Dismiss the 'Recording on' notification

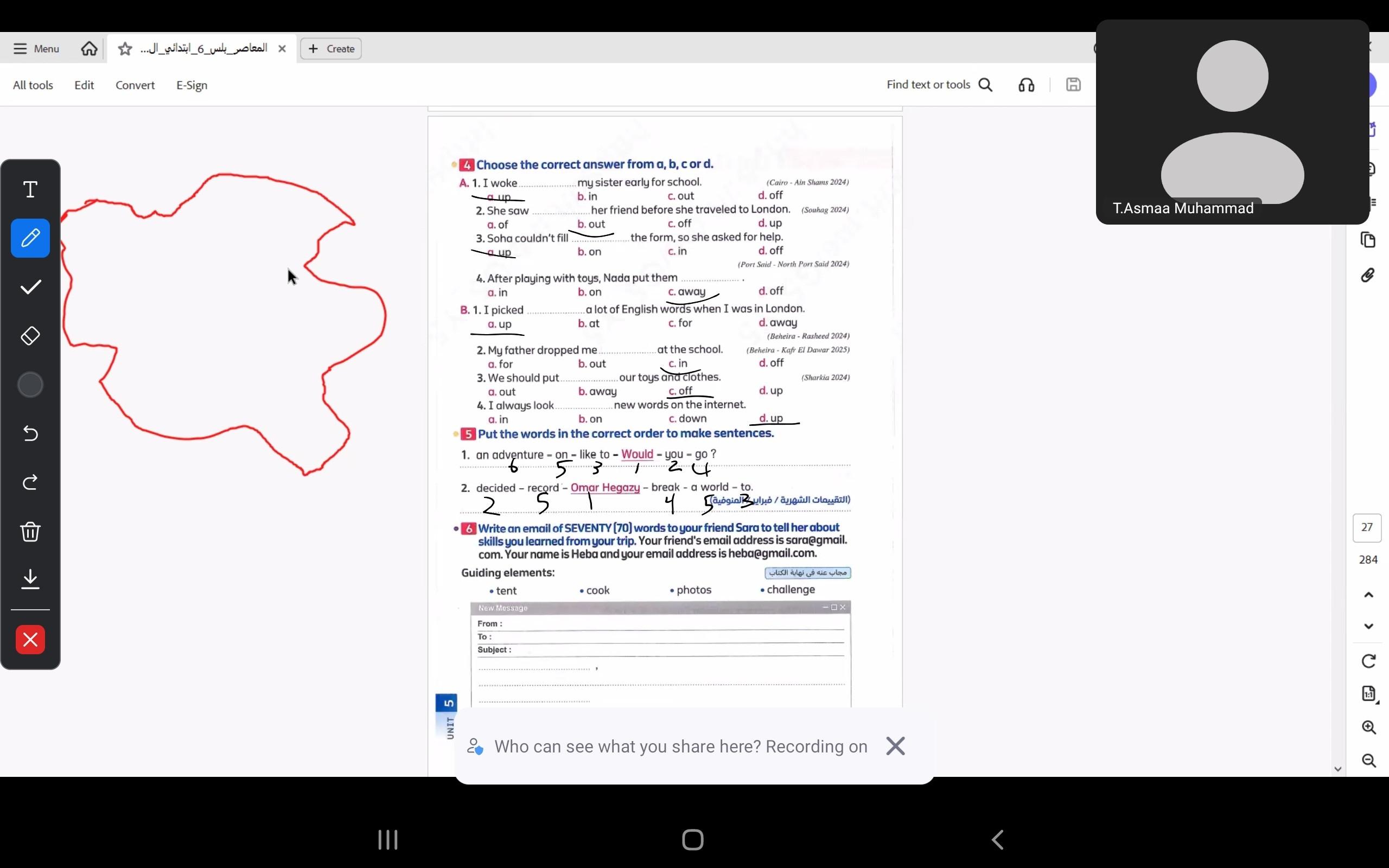point(895,746)
